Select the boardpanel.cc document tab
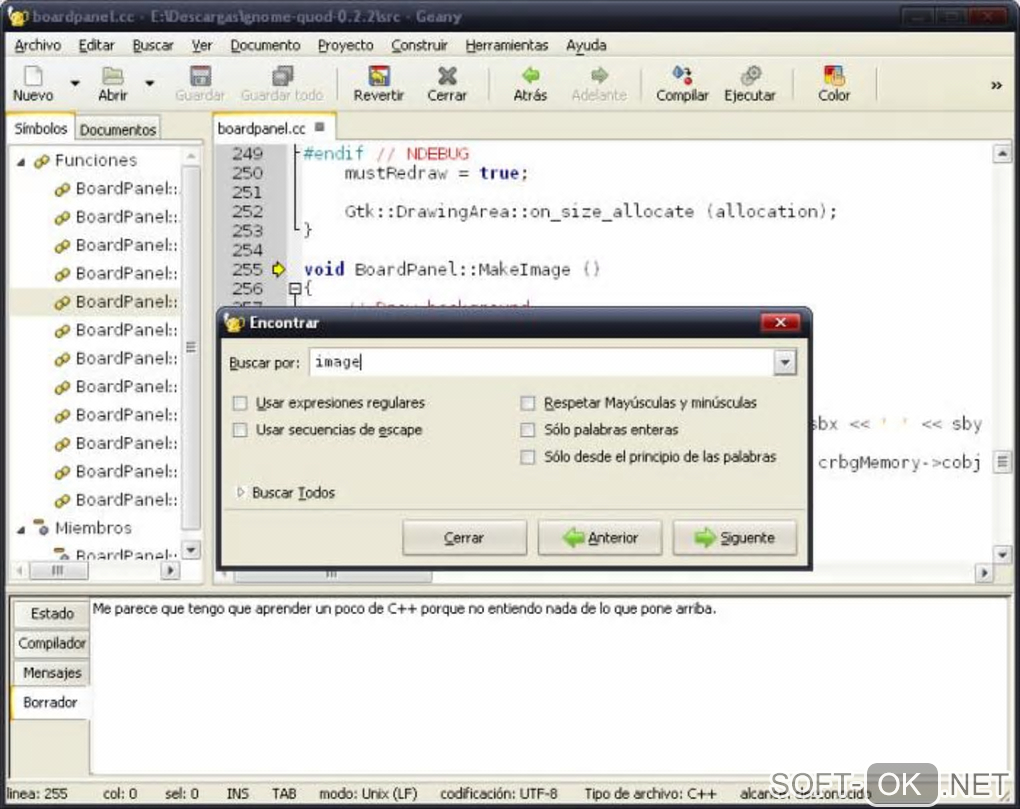Image resolution: width=1020 pixels, height=809 pixels. (x=262, y=128)
